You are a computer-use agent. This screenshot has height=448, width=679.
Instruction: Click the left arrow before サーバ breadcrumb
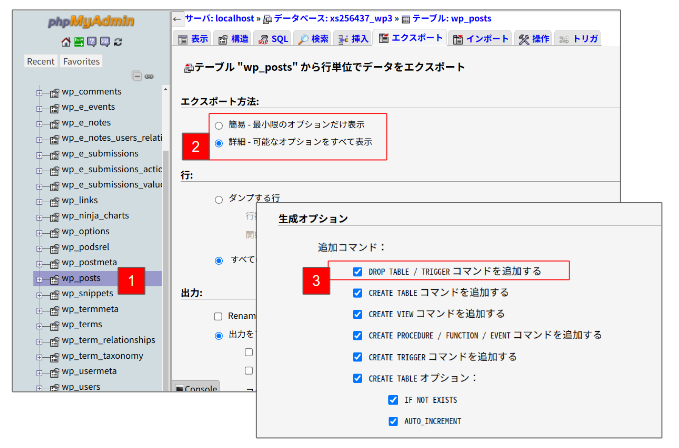pyautogui.click(x=177, y=18)
